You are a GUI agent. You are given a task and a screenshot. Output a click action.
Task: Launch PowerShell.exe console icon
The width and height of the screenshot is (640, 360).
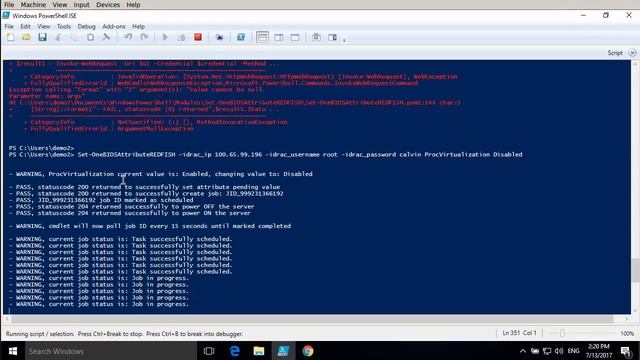point(241,37)
